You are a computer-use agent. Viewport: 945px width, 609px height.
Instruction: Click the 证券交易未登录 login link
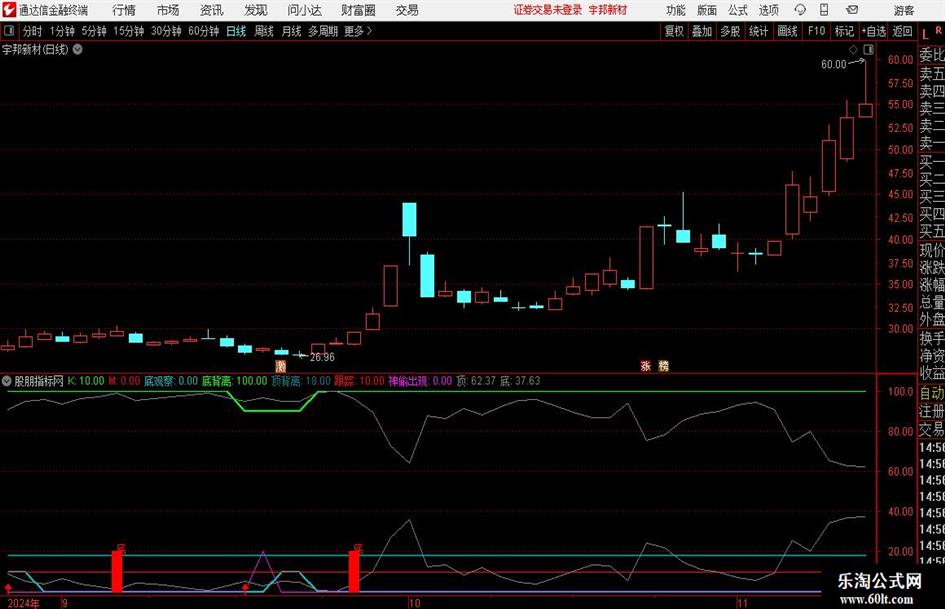[548, 10]
